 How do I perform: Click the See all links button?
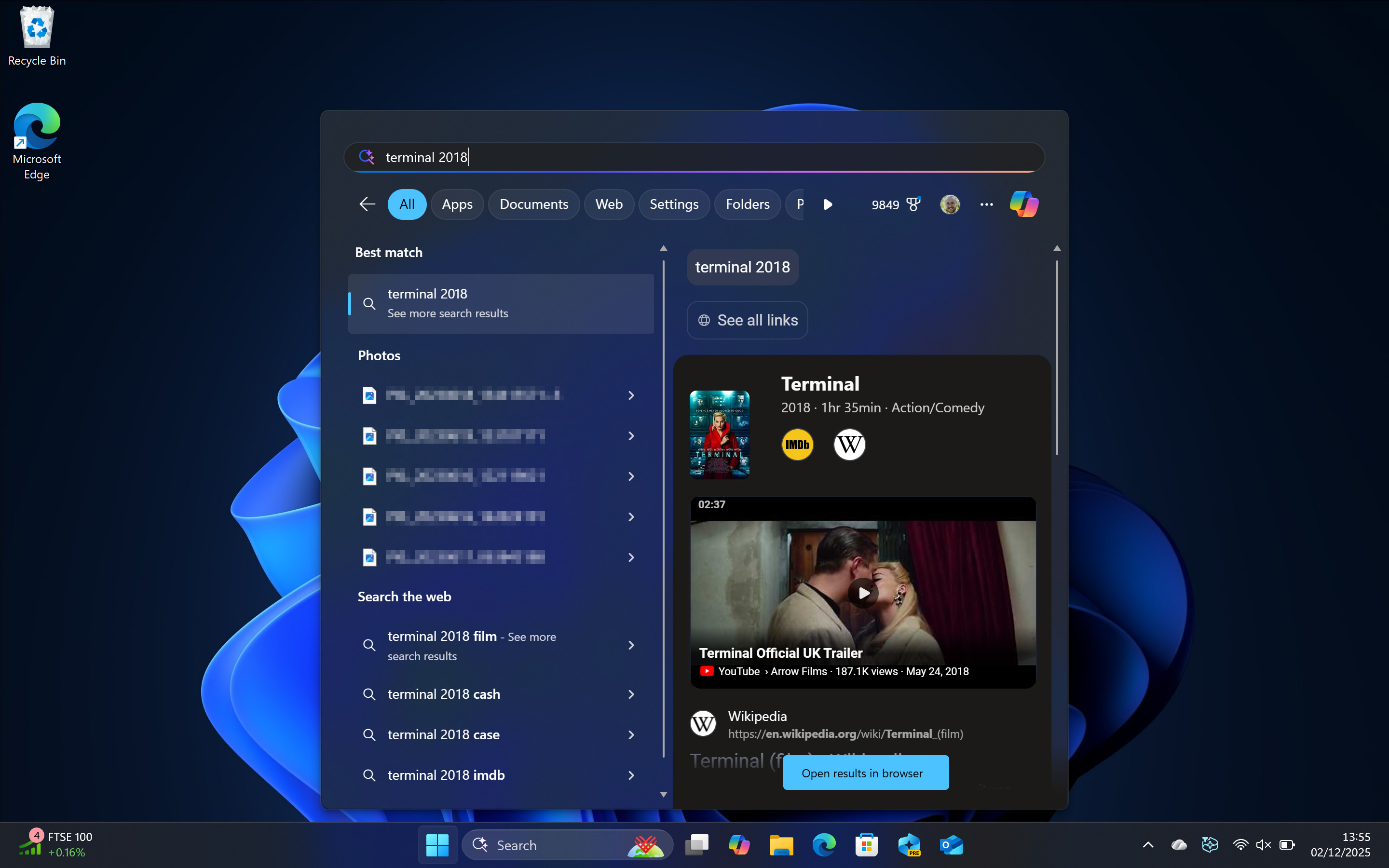(747, 320)
